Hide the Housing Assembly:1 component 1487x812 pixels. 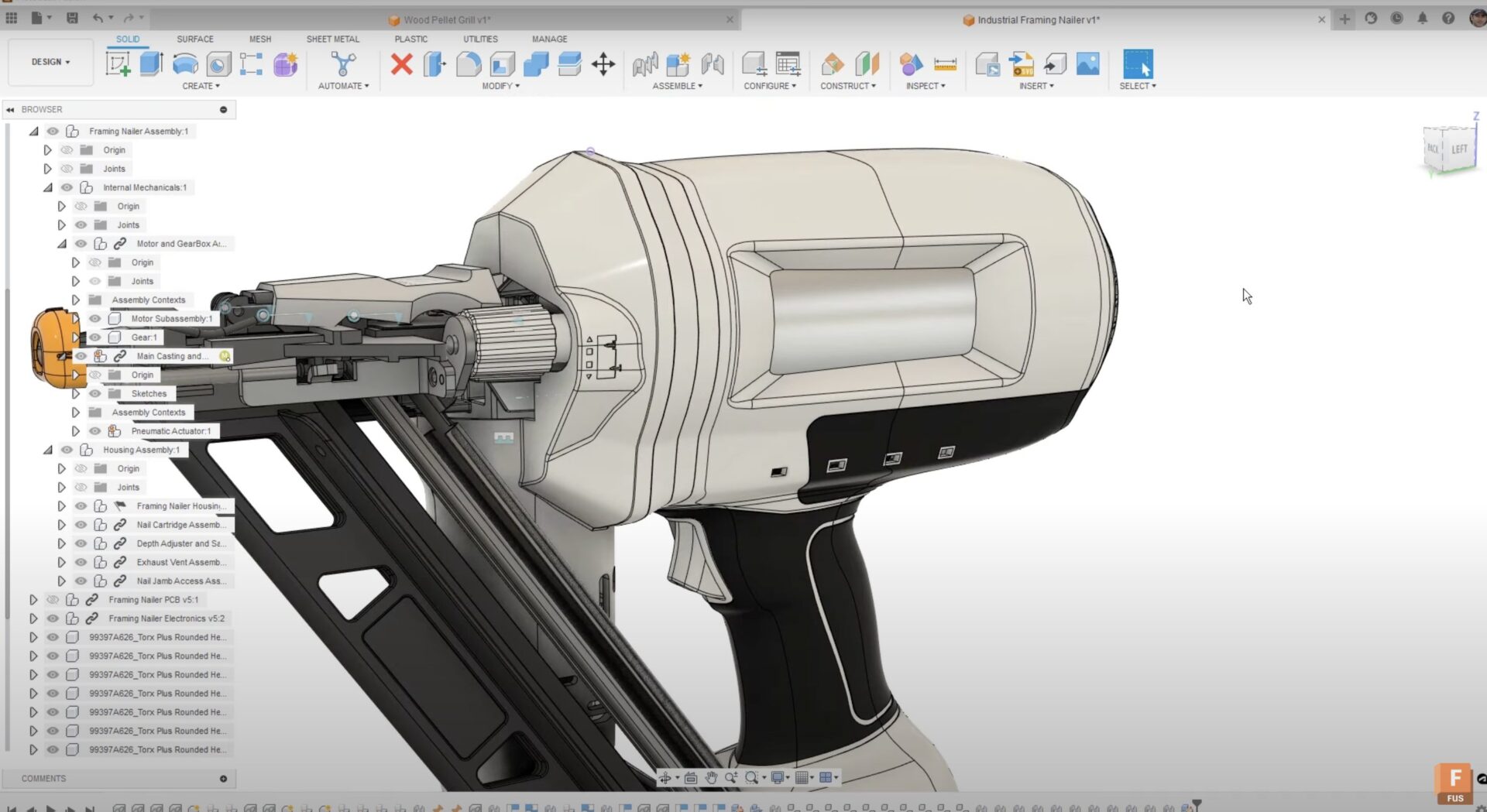(67, 450)
